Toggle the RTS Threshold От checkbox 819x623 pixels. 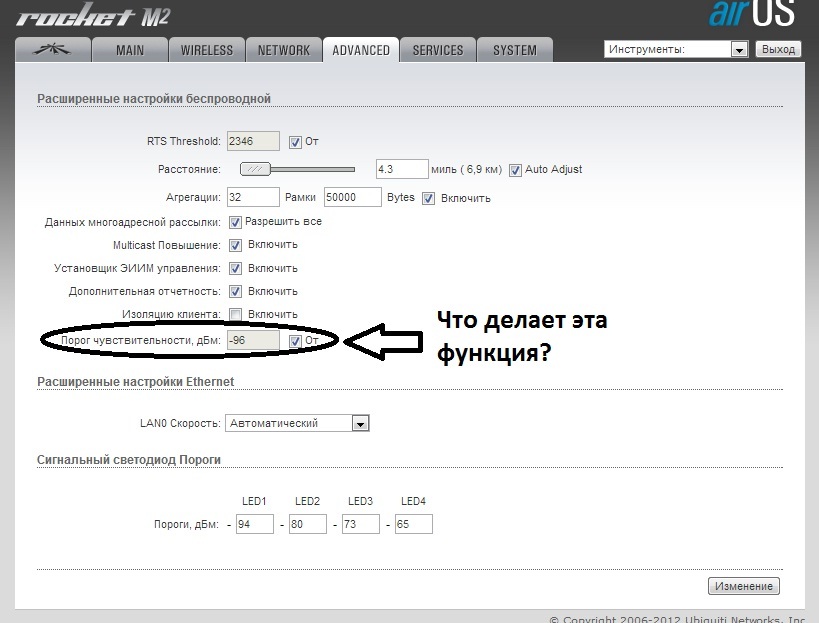coord(295,142)
